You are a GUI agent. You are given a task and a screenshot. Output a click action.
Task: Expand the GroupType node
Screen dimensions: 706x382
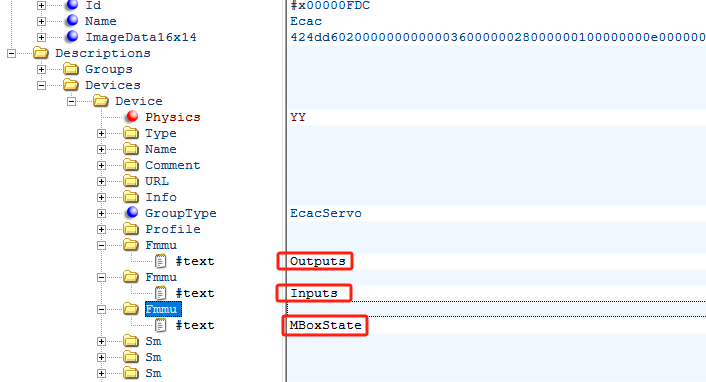click(101, 213)
